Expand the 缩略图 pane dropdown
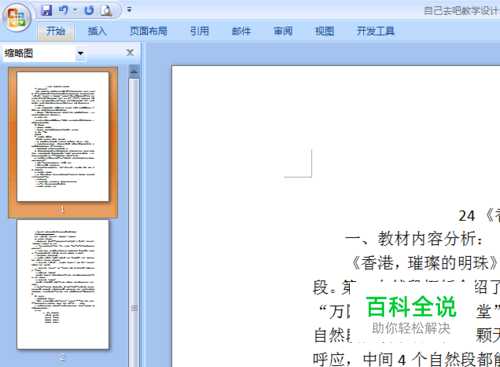Image resolution: width=500 pixels, height=367 pixels. tap(80, 53)
